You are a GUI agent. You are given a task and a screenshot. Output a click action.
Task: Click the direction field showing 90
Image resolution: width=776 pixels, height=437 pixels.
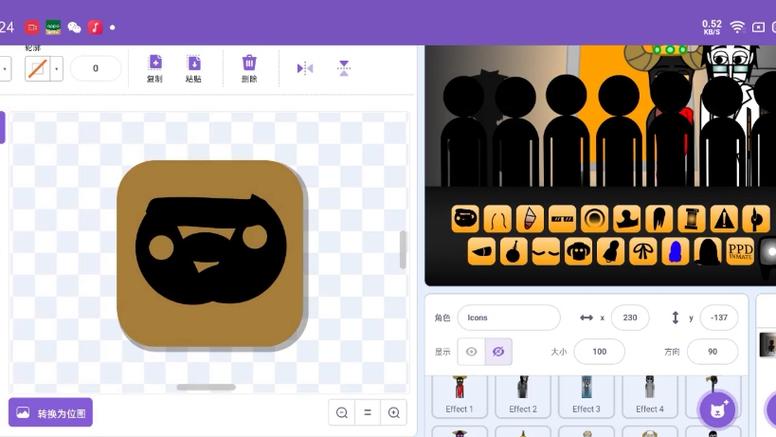(x=712, y=351)
